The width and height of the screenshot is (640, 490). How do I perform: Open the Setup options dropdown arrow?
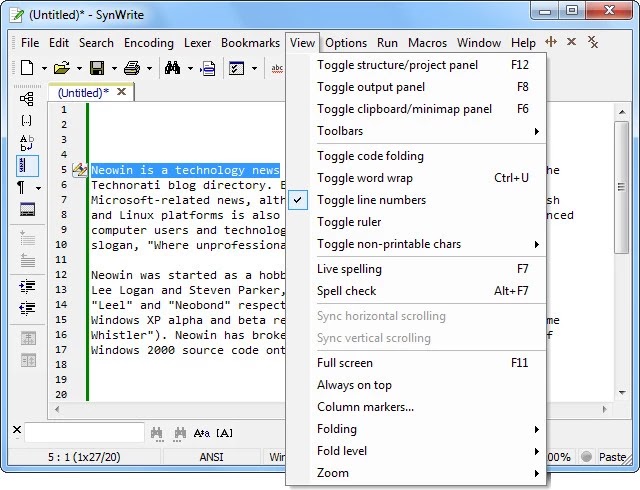click(254, 69)
